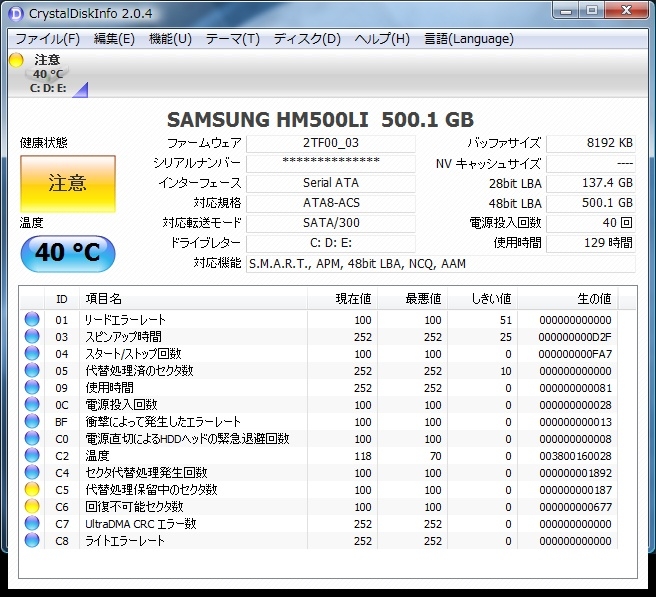Screen dimensions: 656x597
Task: Maximize the CrystalDiskInfo window
Action: [592, 11]
